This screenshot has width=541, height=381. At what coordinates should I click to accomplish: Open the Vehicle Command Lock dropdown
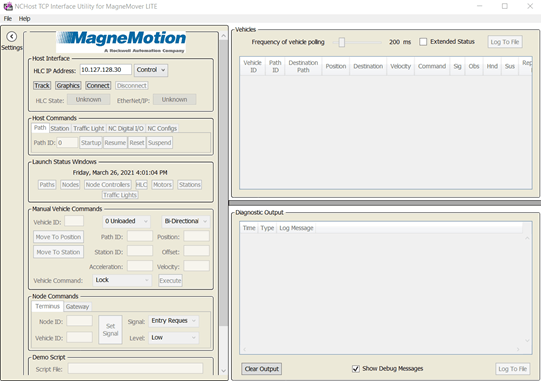pyautogui.click(x=122, y=280)
